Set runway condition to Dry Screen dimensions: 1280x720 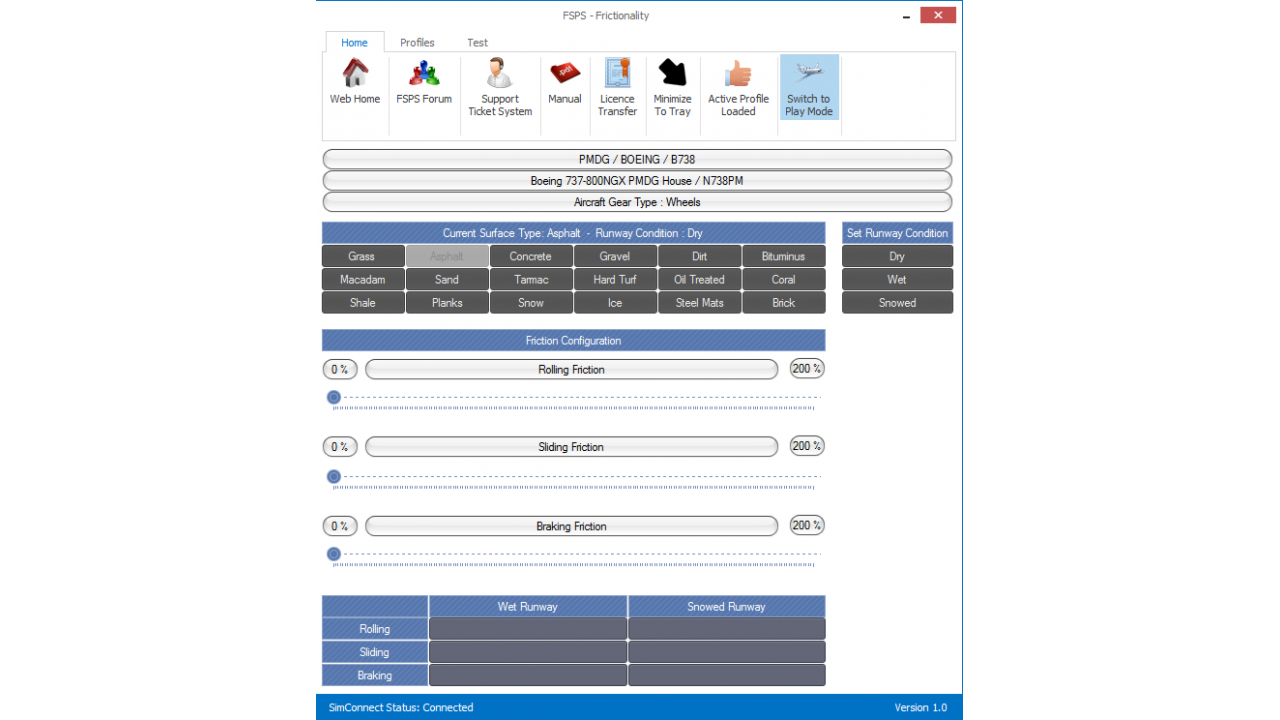pos(897,256)
